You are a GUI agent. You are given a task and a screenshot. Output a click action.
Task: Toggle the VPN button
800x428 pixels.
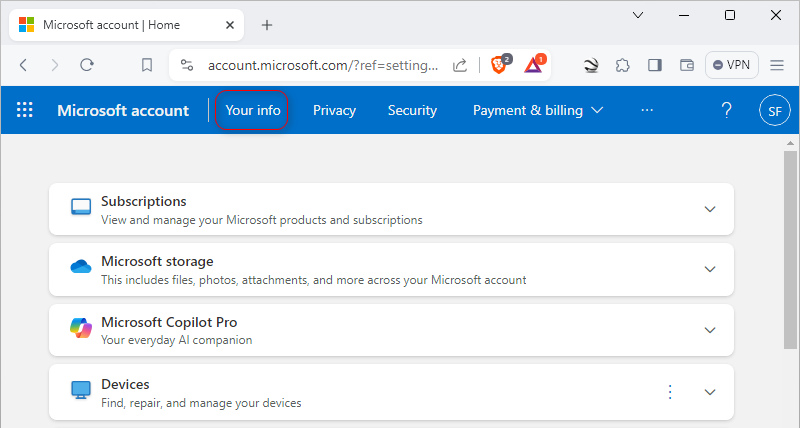point(732,65)
